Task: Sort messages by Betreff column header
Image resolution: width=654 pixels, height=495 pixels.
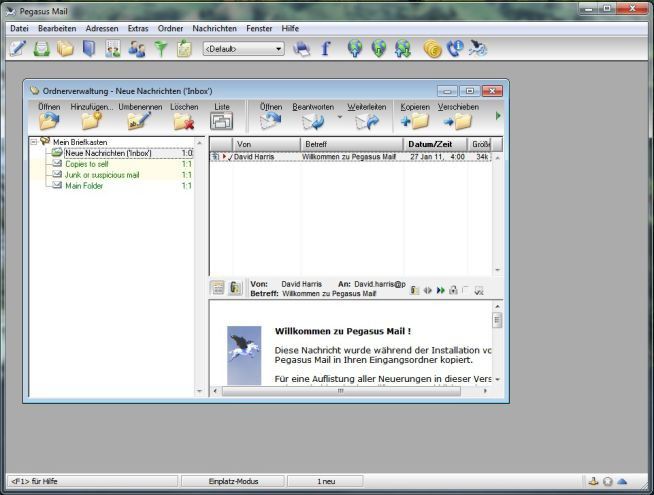Action: [x=352, y=144]
